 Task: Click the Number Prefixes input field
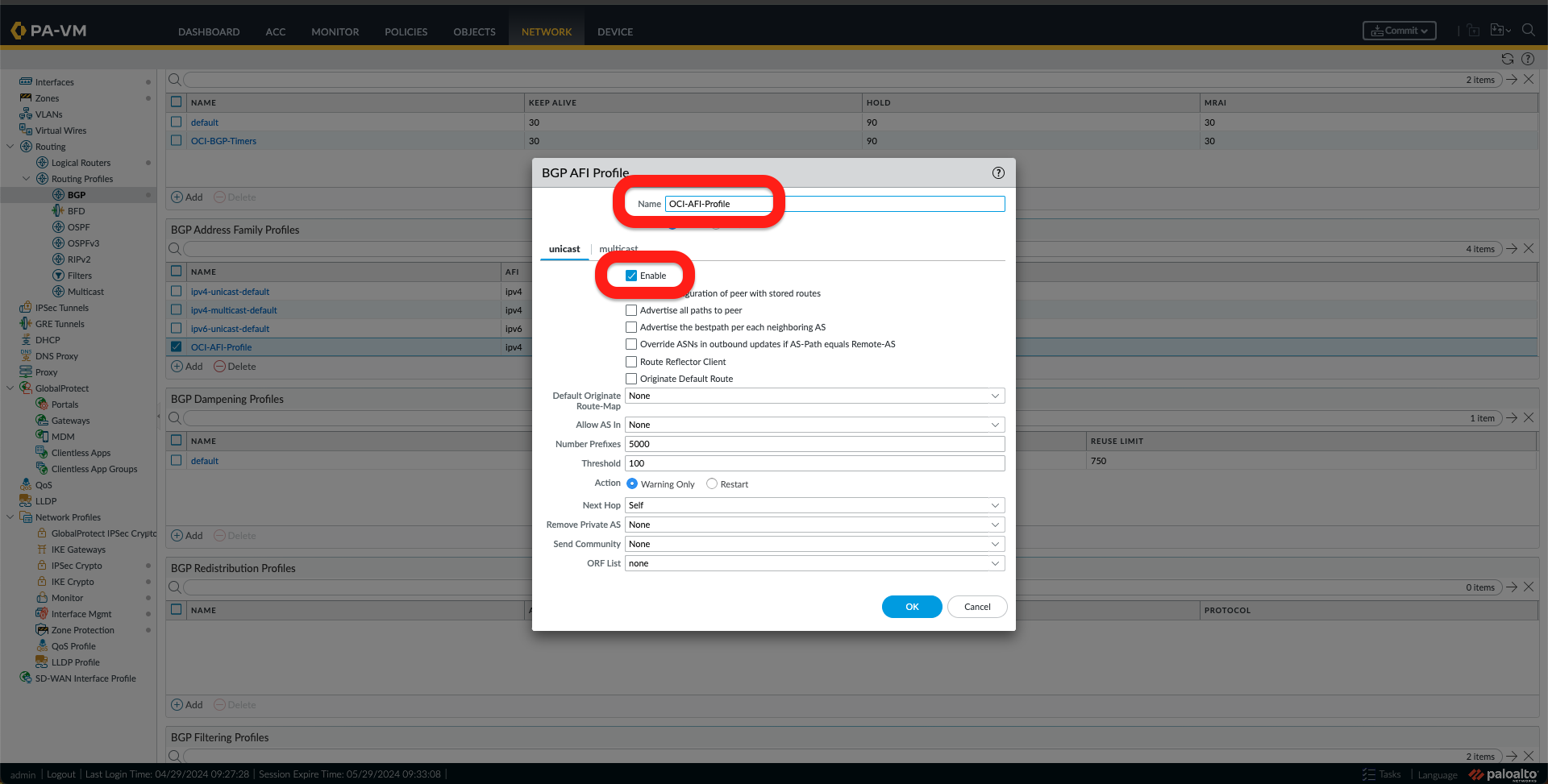[814, 444]
